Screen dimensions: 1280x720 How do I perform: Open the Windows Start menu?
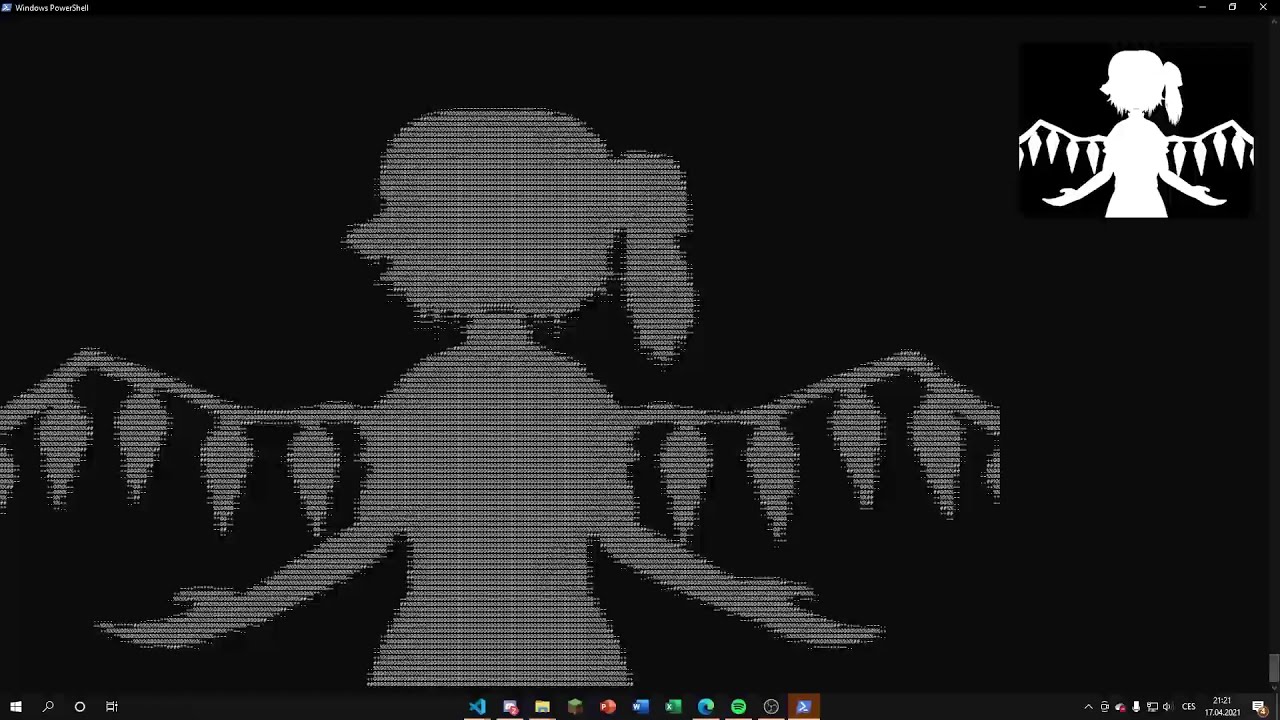[x=16, y=707]
